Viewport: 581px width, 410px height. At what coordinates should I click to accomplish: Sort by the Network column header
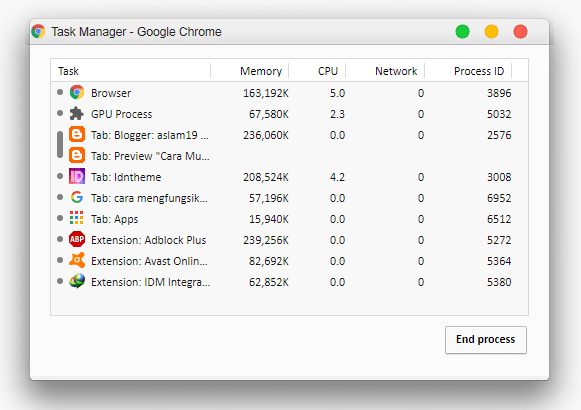pos(396,71)
